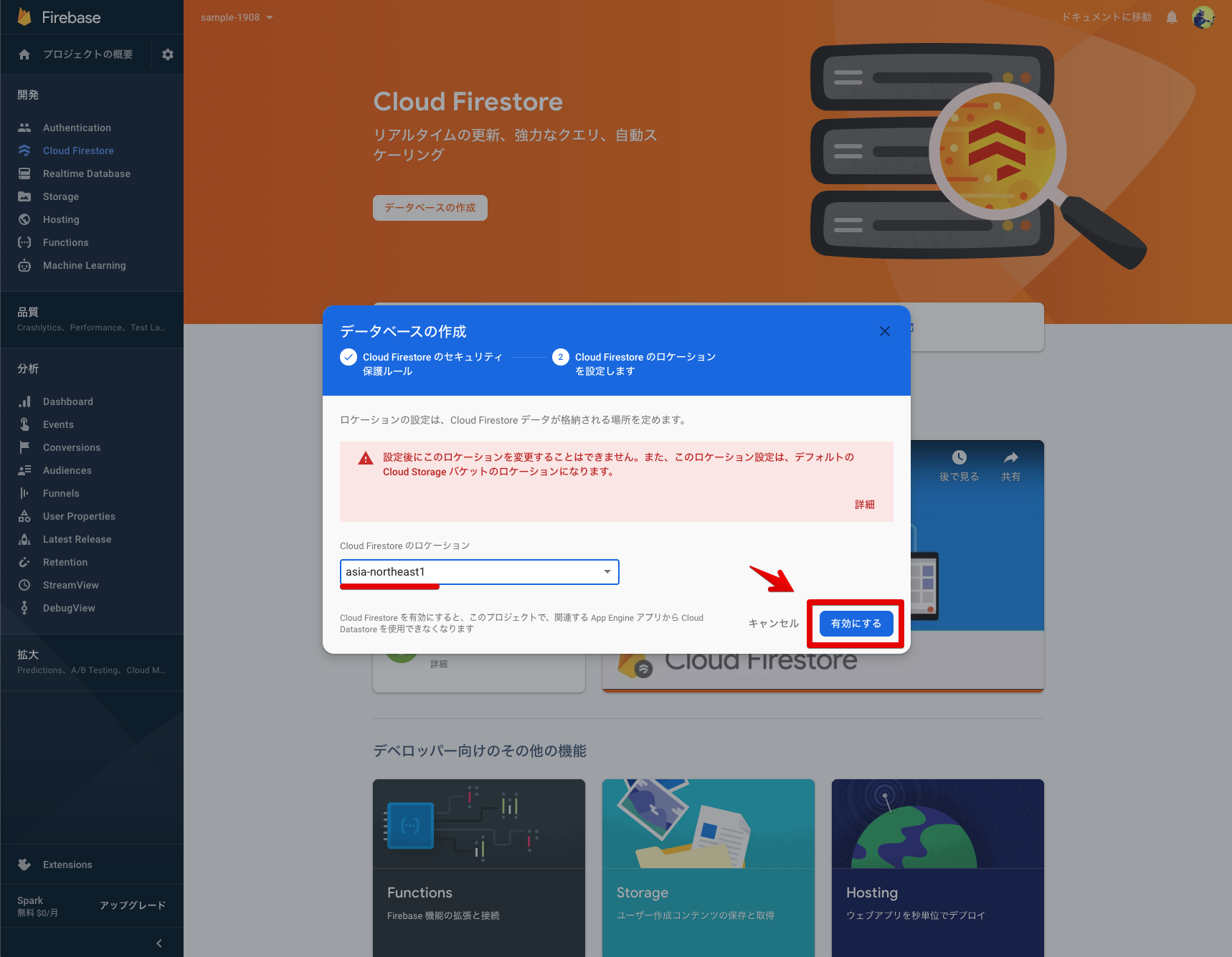Click the Extensions puzzle icon
This screenshot has height=957, width=1232.
tap(24, 865)
